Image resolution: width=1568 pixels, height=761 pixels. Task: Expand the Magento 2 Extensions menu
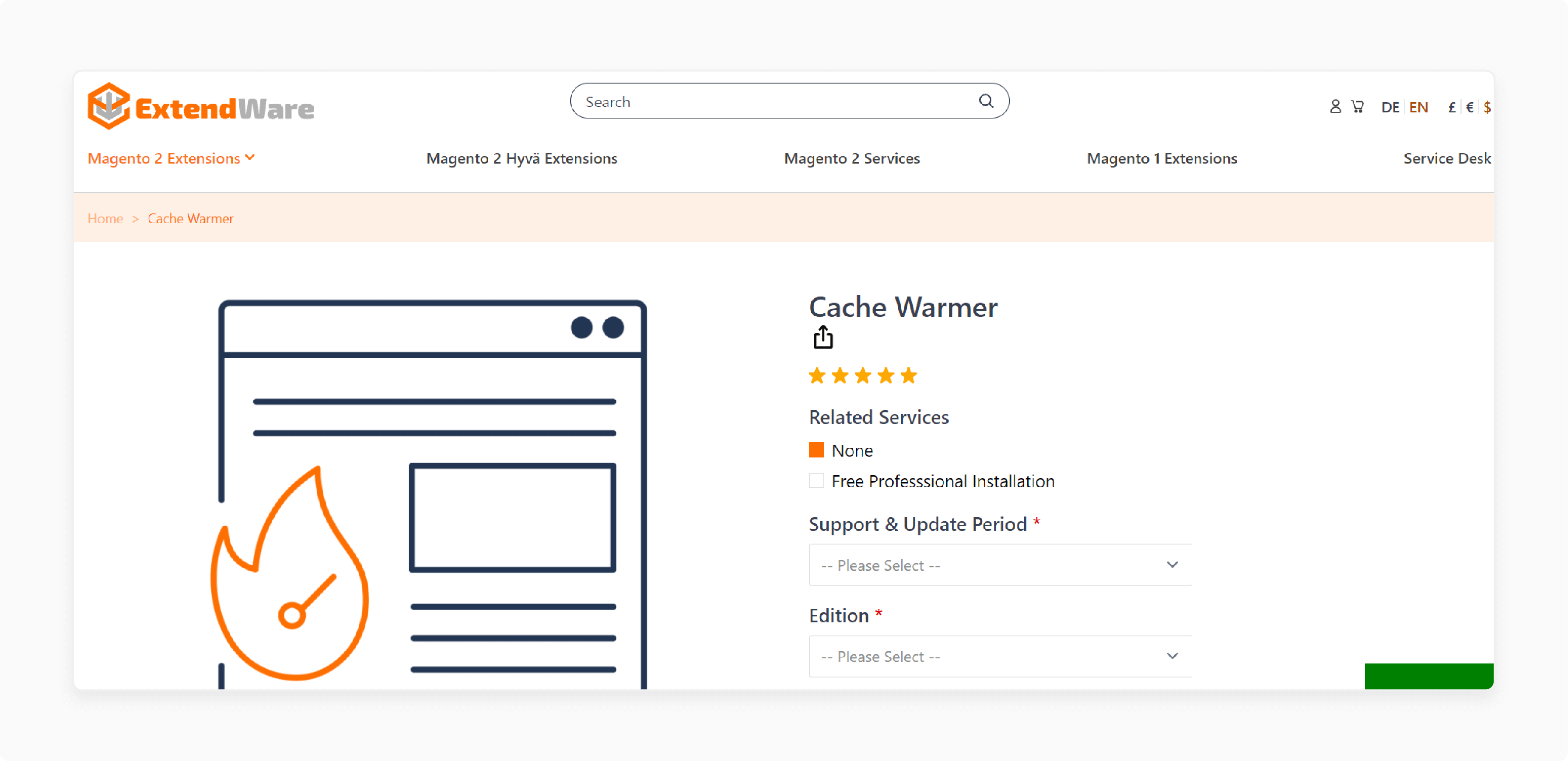click(x=171, y=159)
